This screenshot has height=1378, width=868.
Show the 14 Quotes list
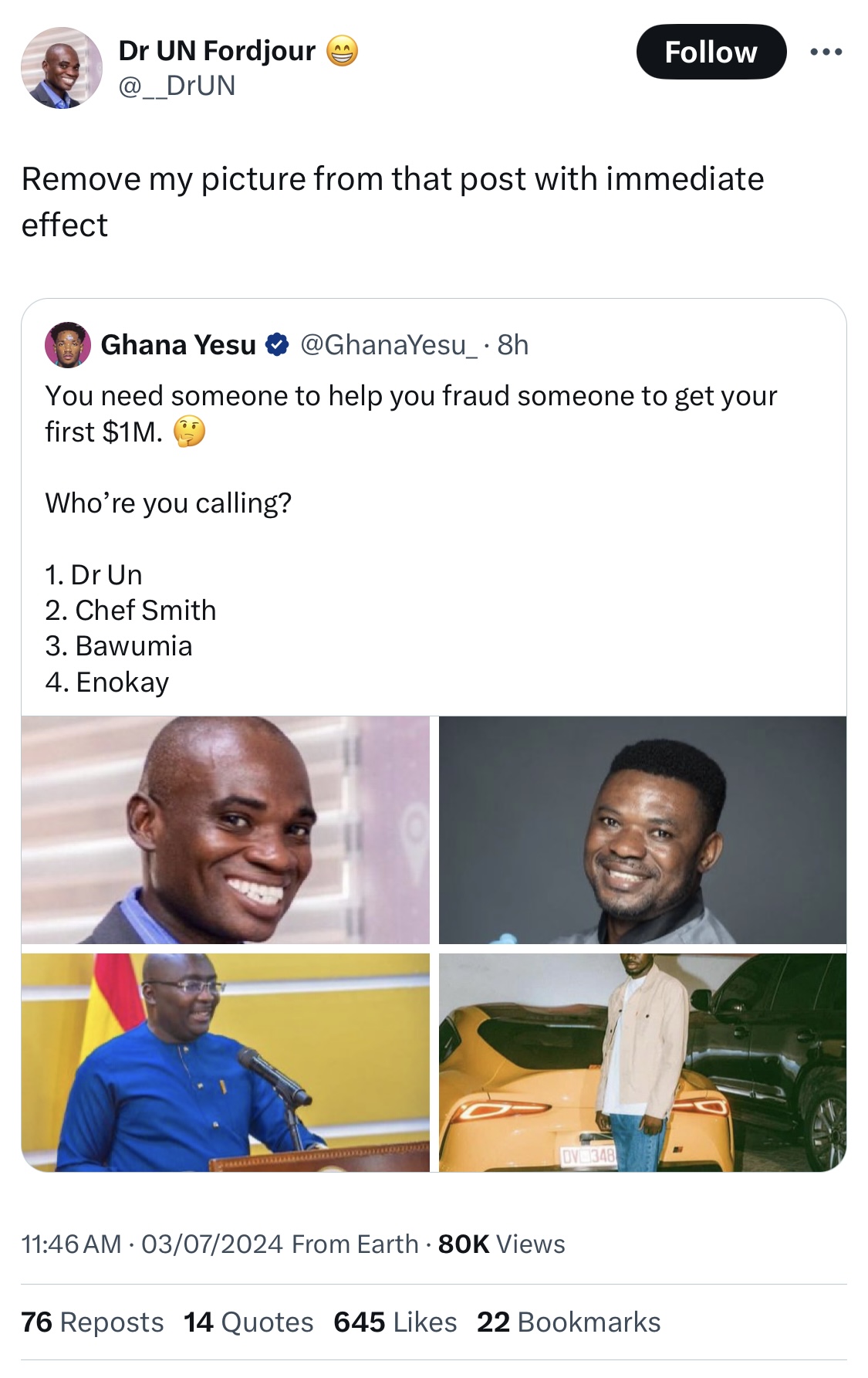click(248, 1322)
